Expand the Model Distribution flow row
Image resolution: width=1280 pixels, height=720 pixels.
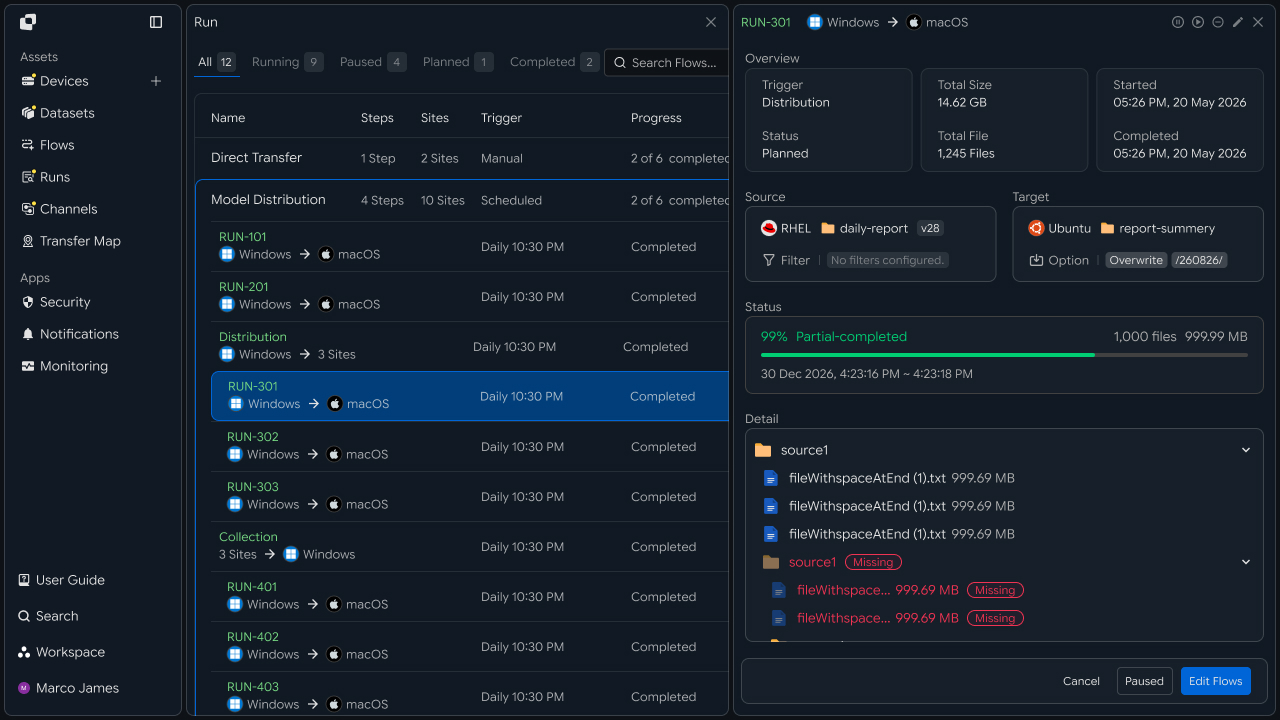click(x=462, y=200)
